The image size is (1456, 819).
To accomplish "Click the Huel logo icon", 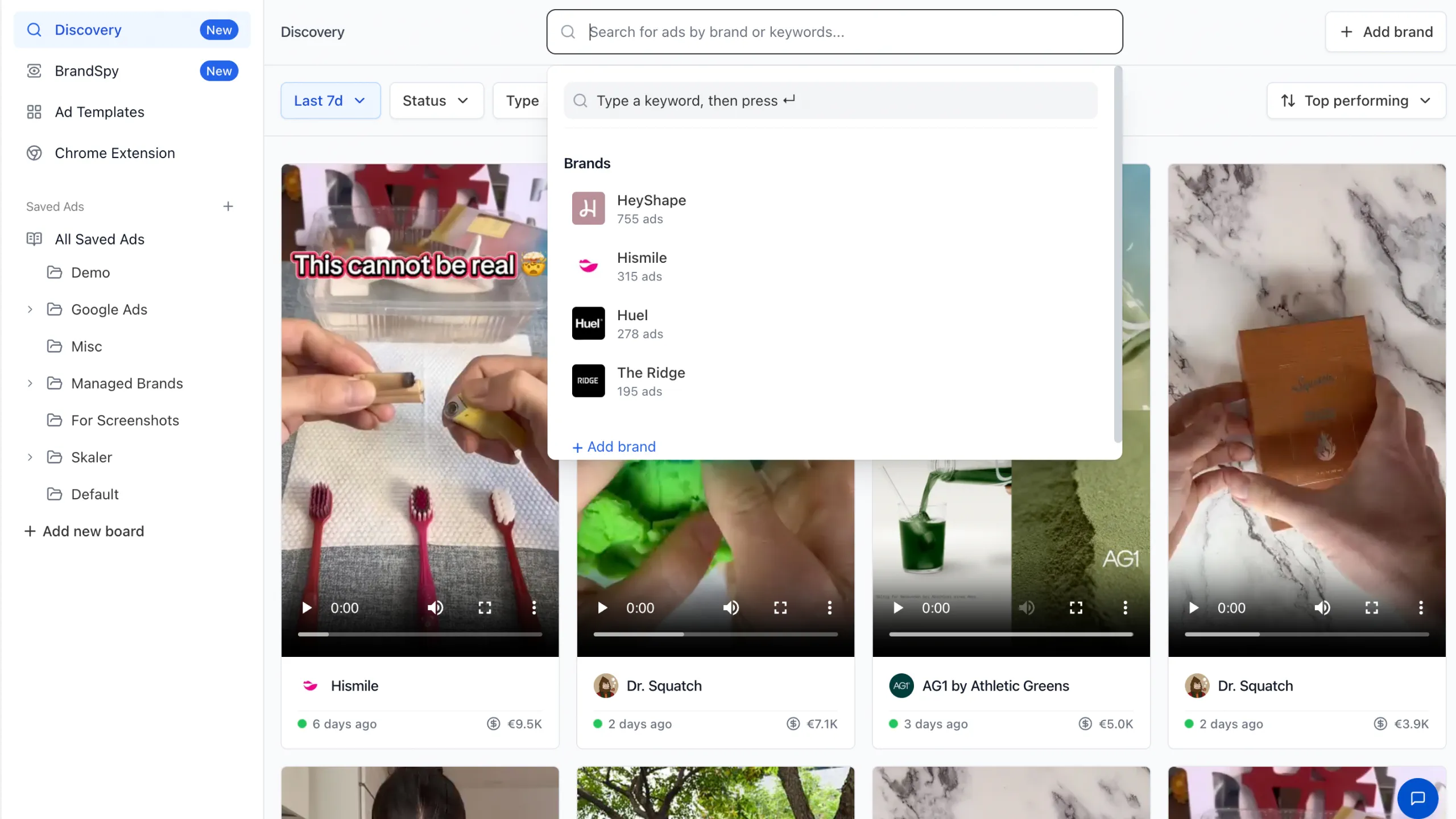I will 588,323.
